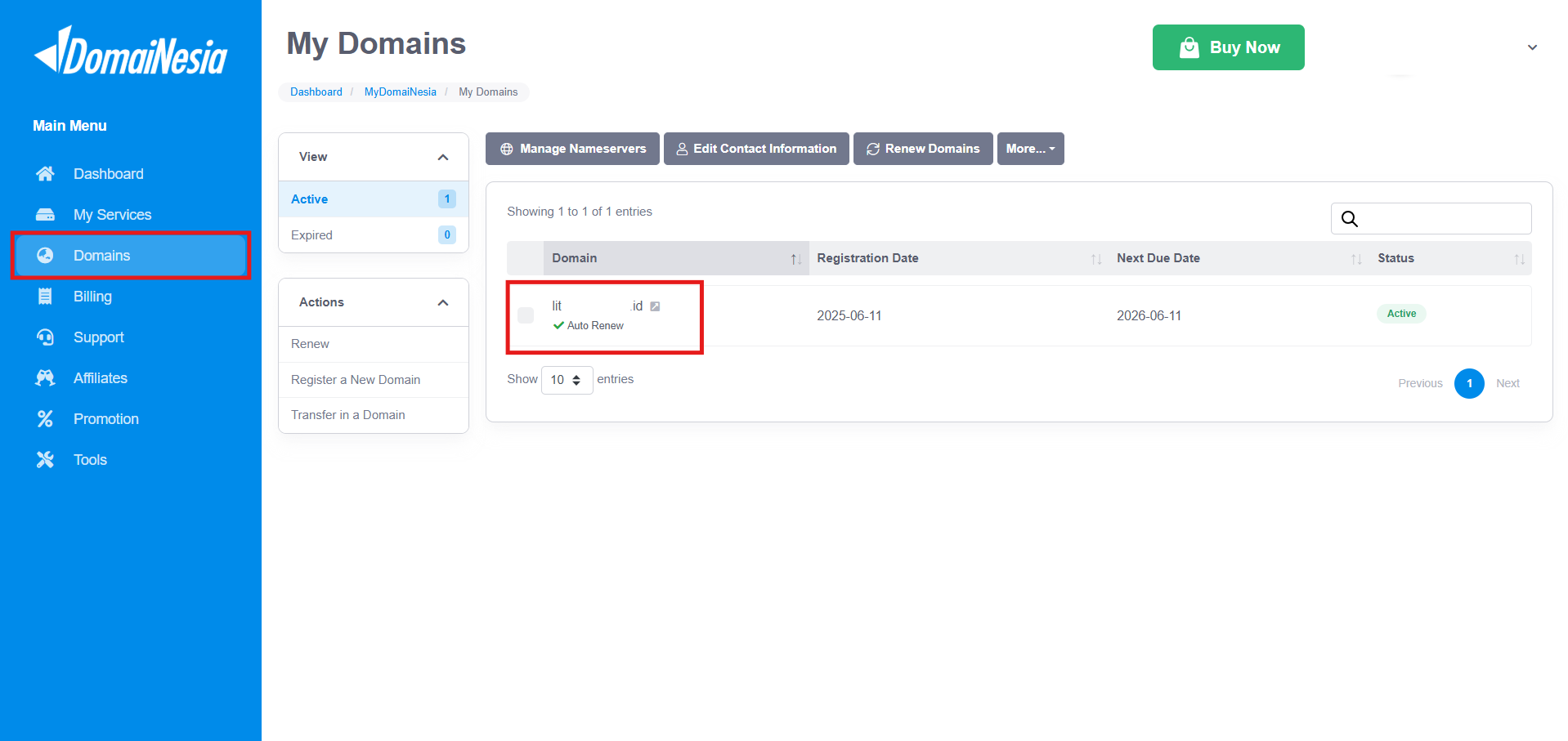
Task: Open the Affiliates section icon
Action: [46, 377]
